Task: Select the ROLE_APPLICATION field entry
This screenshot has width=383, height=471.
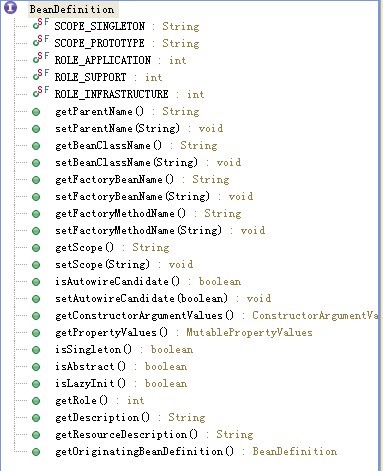Action: (x=120, y=60)
